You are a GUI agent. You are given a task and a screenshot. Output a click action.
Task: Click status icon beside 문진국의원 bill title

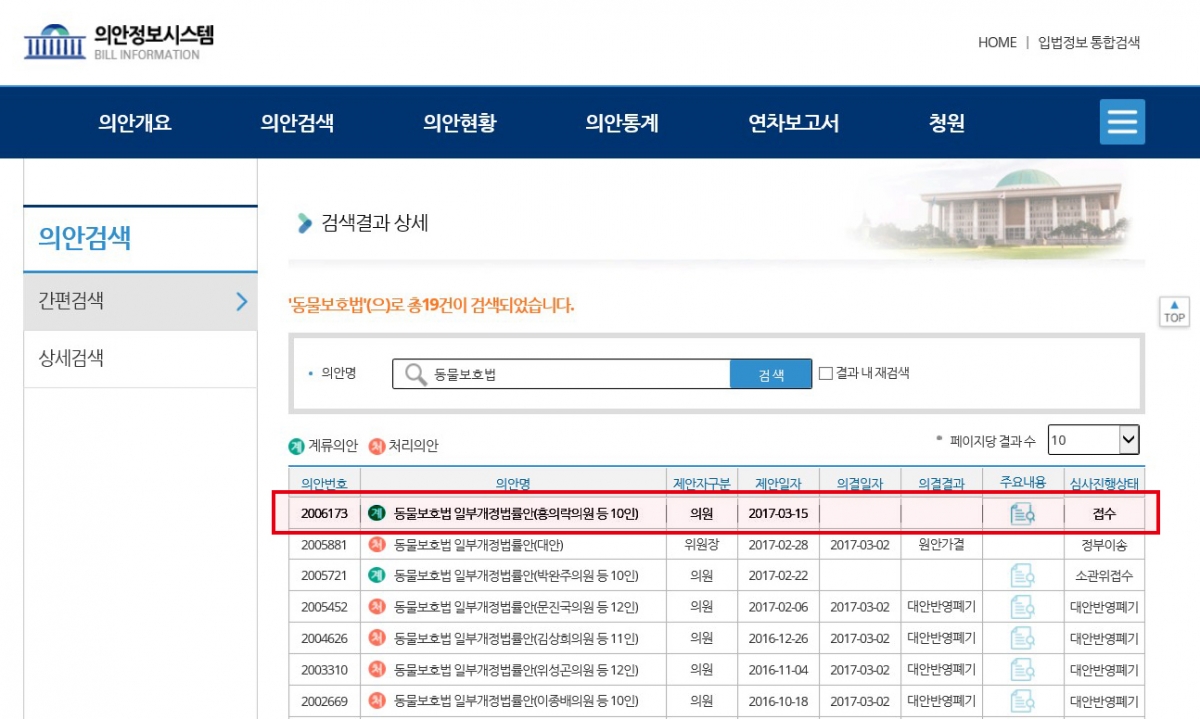(377, 606)
